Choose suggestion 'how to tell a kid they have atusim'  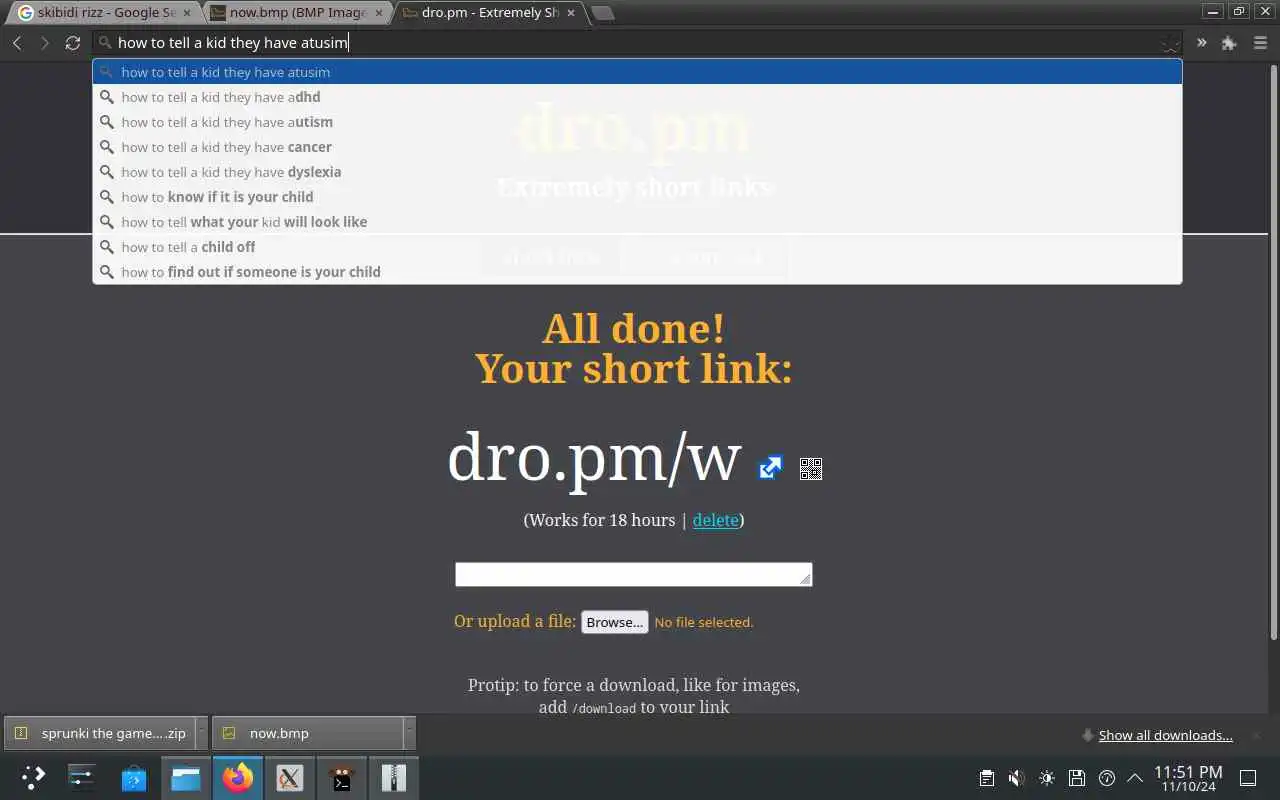point(637,72)
